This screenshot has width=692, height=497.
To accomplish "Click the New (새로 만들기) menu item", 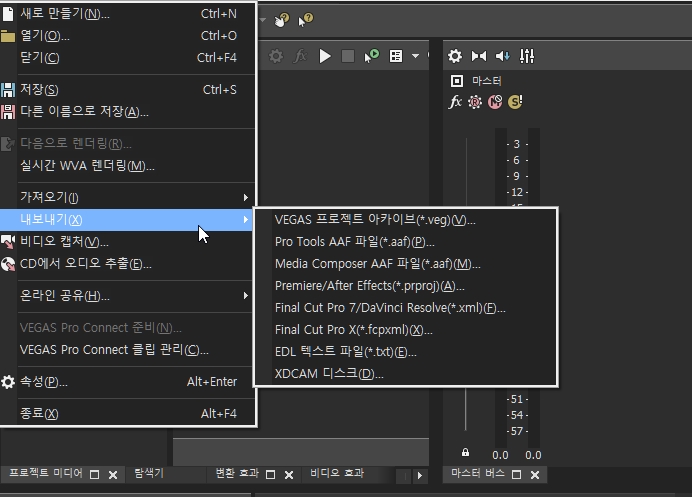I will 128,14.
